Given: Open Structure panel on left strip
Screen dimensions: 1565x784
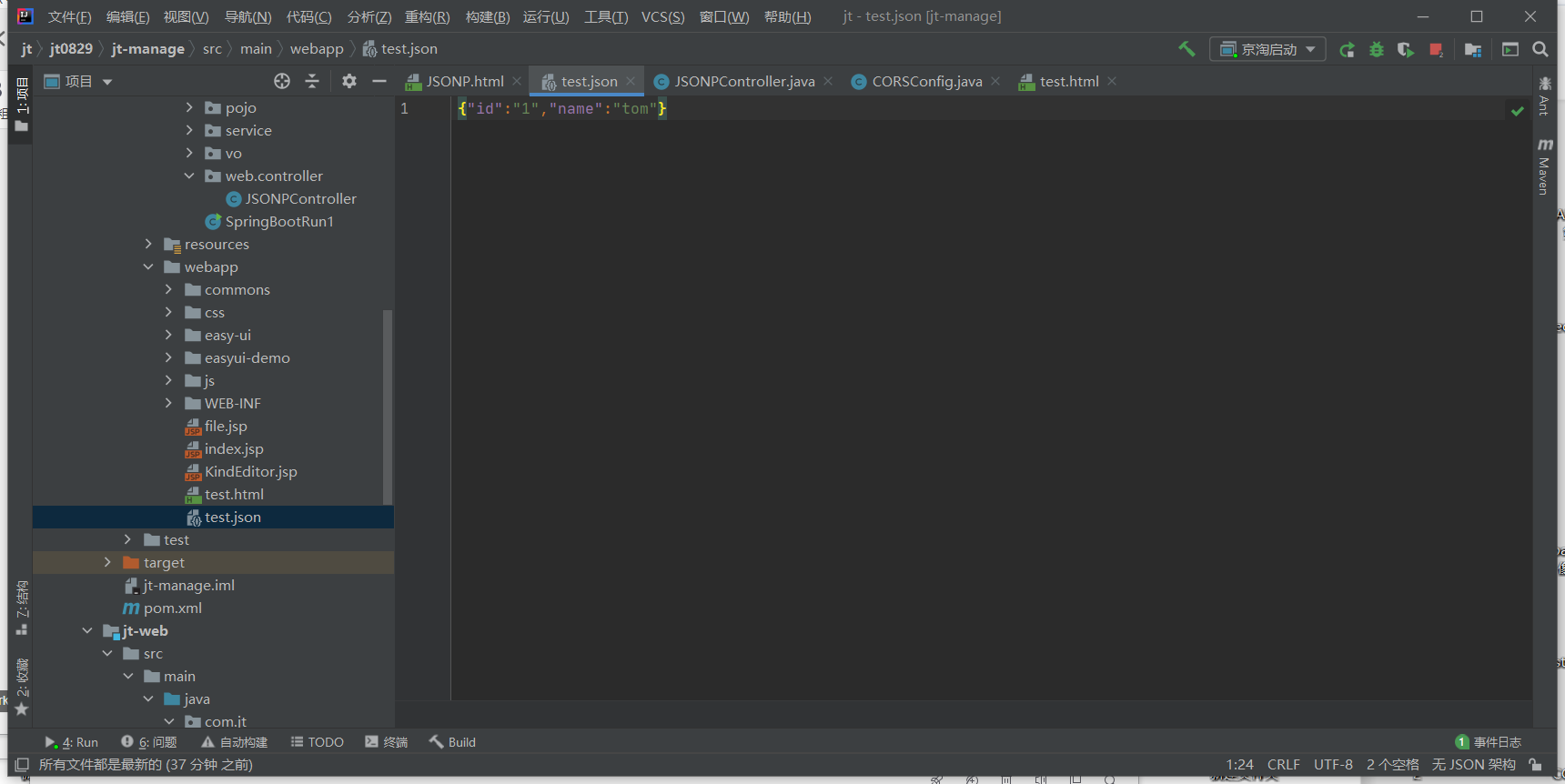Looking at the screenshot, I should pyautogui.click(x=22, y=608).
